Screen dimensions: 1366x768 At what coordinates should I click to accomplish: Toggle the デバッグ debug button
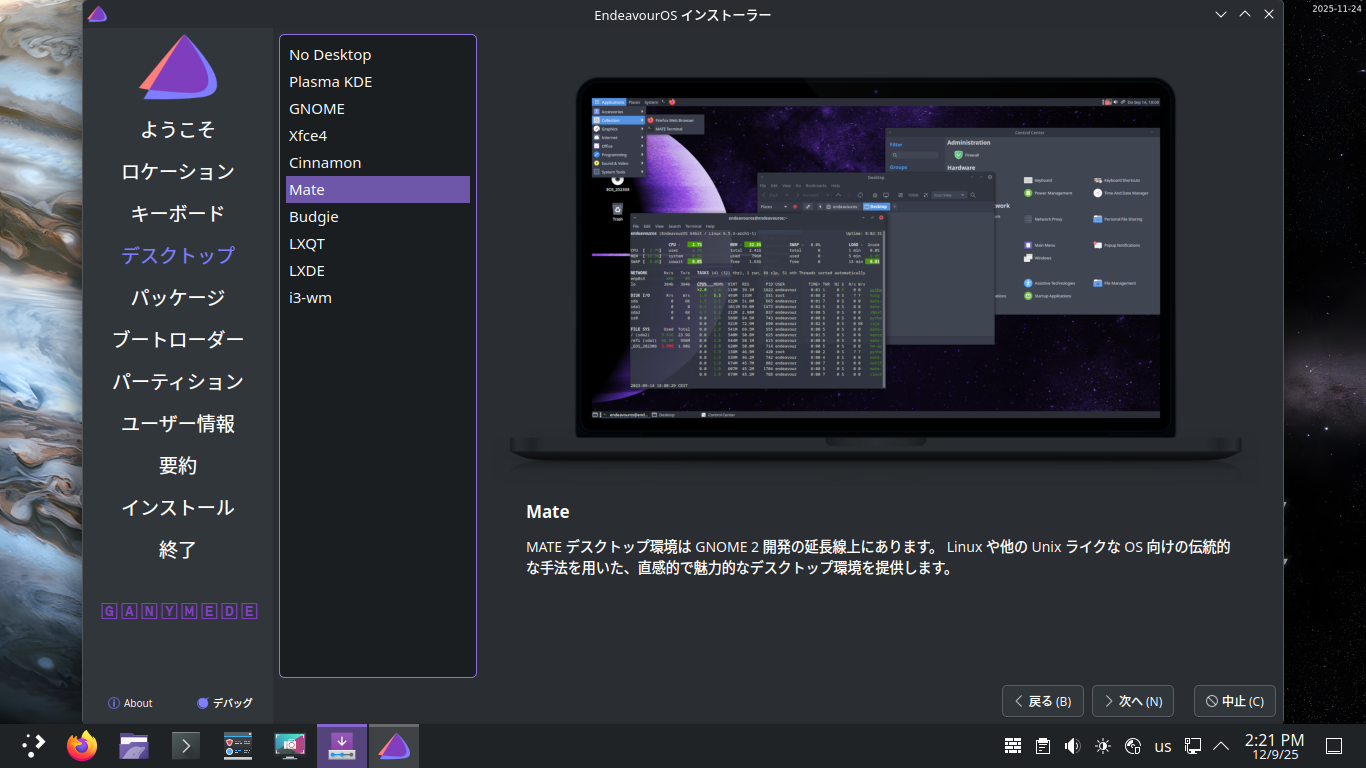pyautogui.click(x=225, y=703)
